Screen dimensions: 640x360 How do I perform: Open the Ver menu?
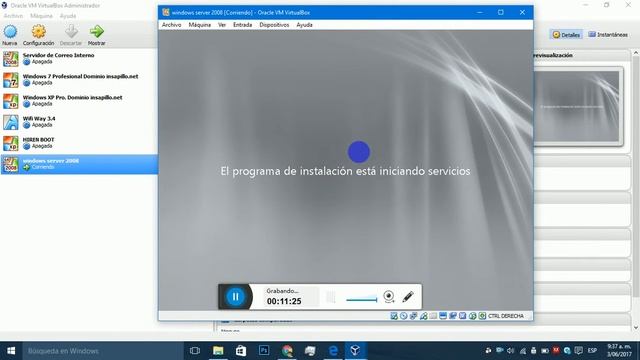point(222,25)
